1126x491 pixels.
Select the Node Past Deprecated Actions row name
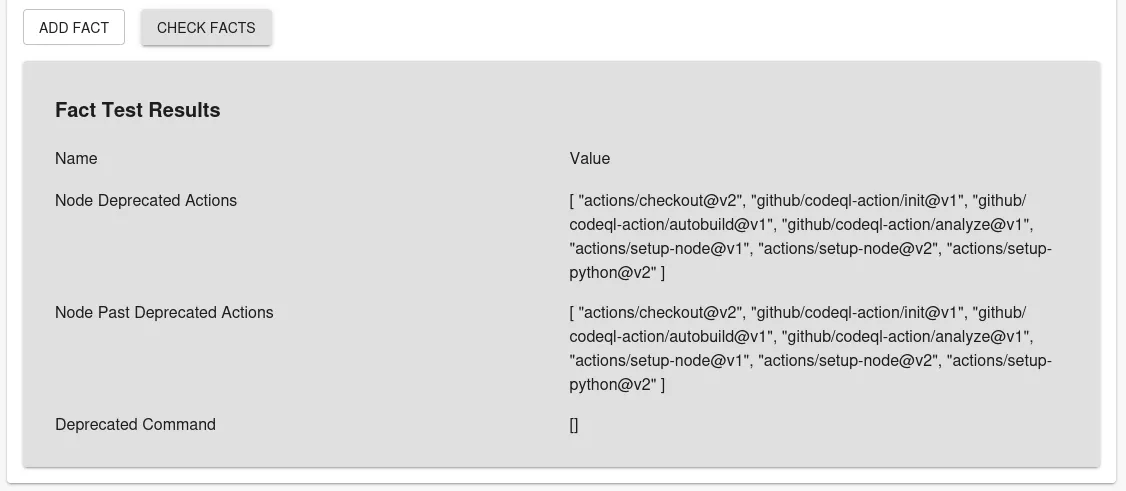(164, 312)
